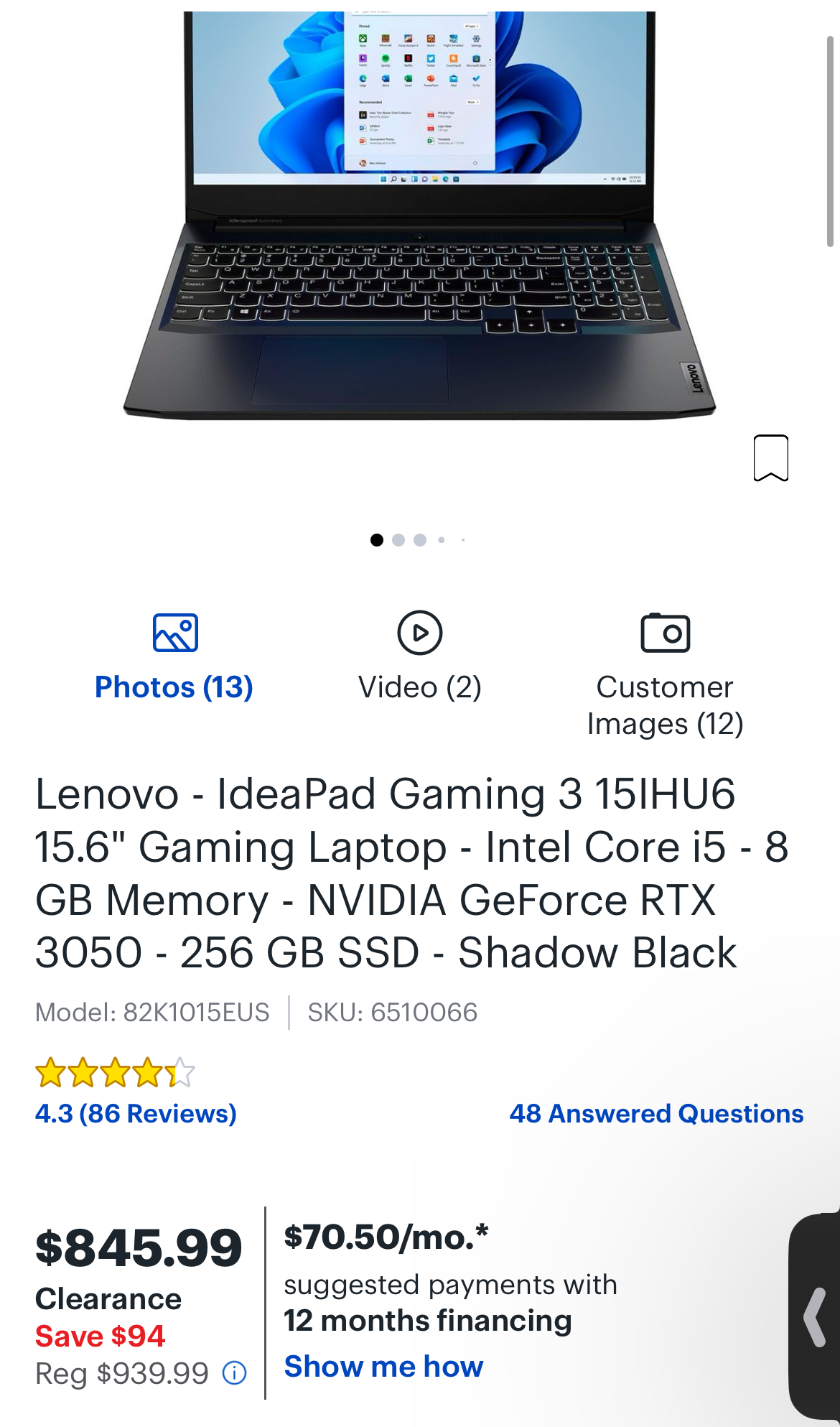Switch to the Video (2) tab
This screenshot has width=840, height=1427.
click(420, 687)
